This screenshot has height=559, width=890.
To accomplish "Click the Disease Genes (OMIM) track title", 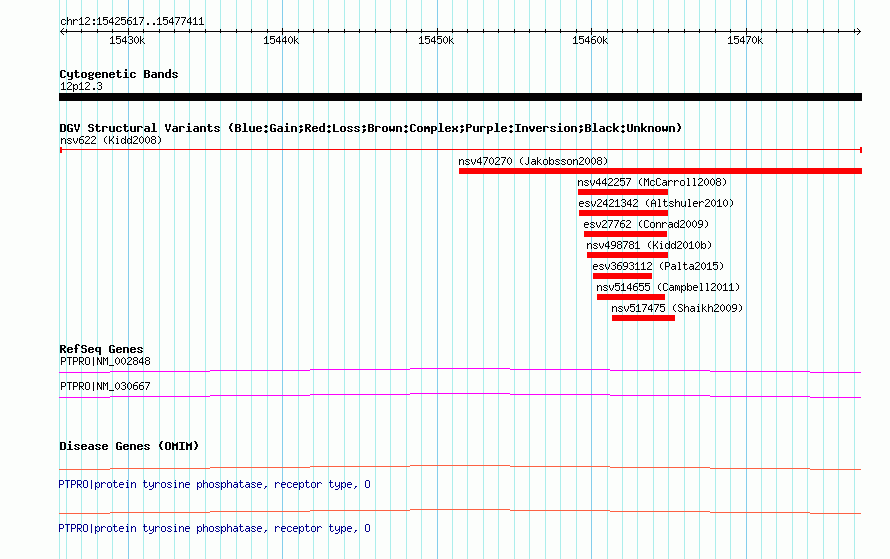I will click(129, 446).
